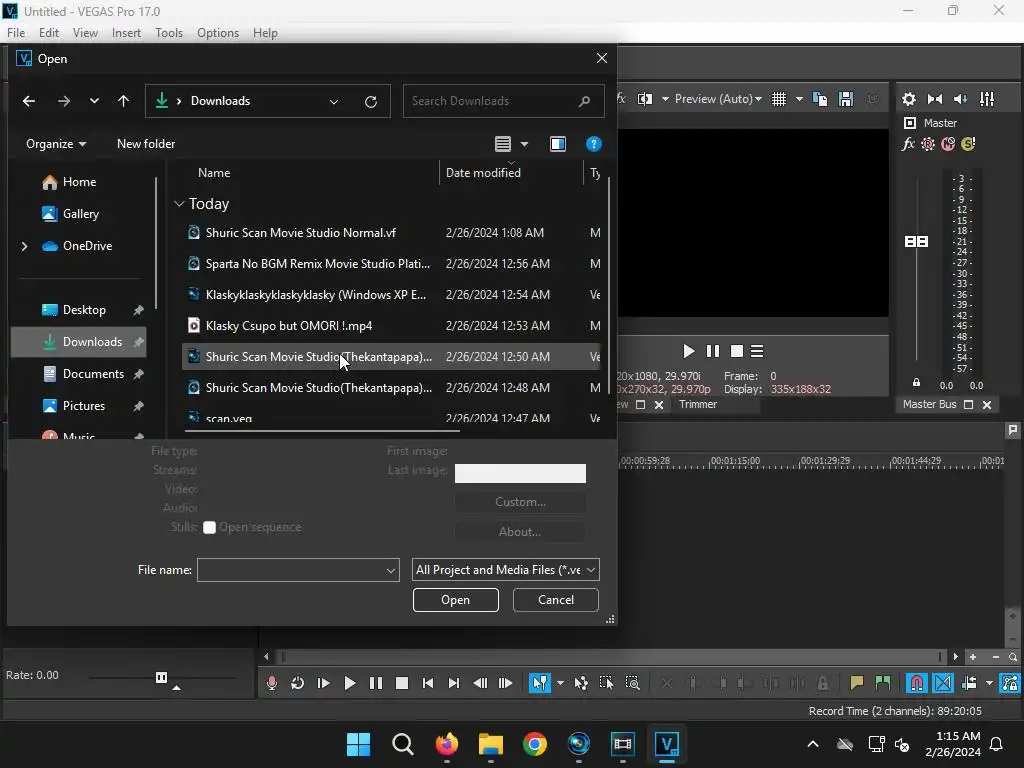This screenshot has height=768, width=1024.
Task: Click New folder in the dialog
Action: 146,144
